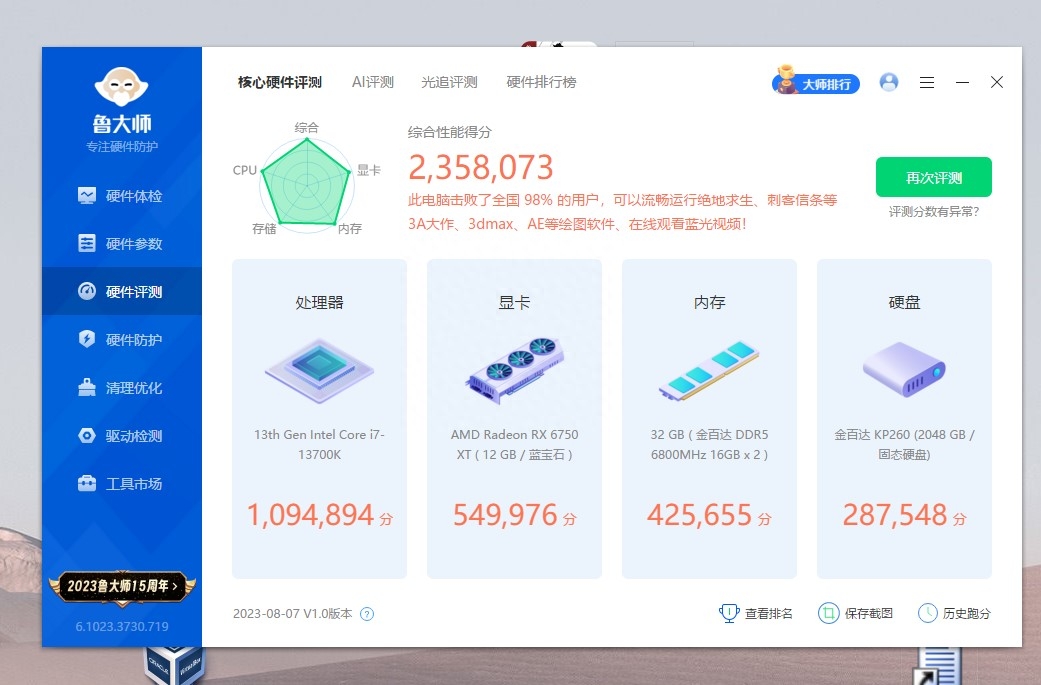Click the 再次评测 green button
This screenshot has width=1041, height=685.
pyautogui.click(x=933, y=177)
